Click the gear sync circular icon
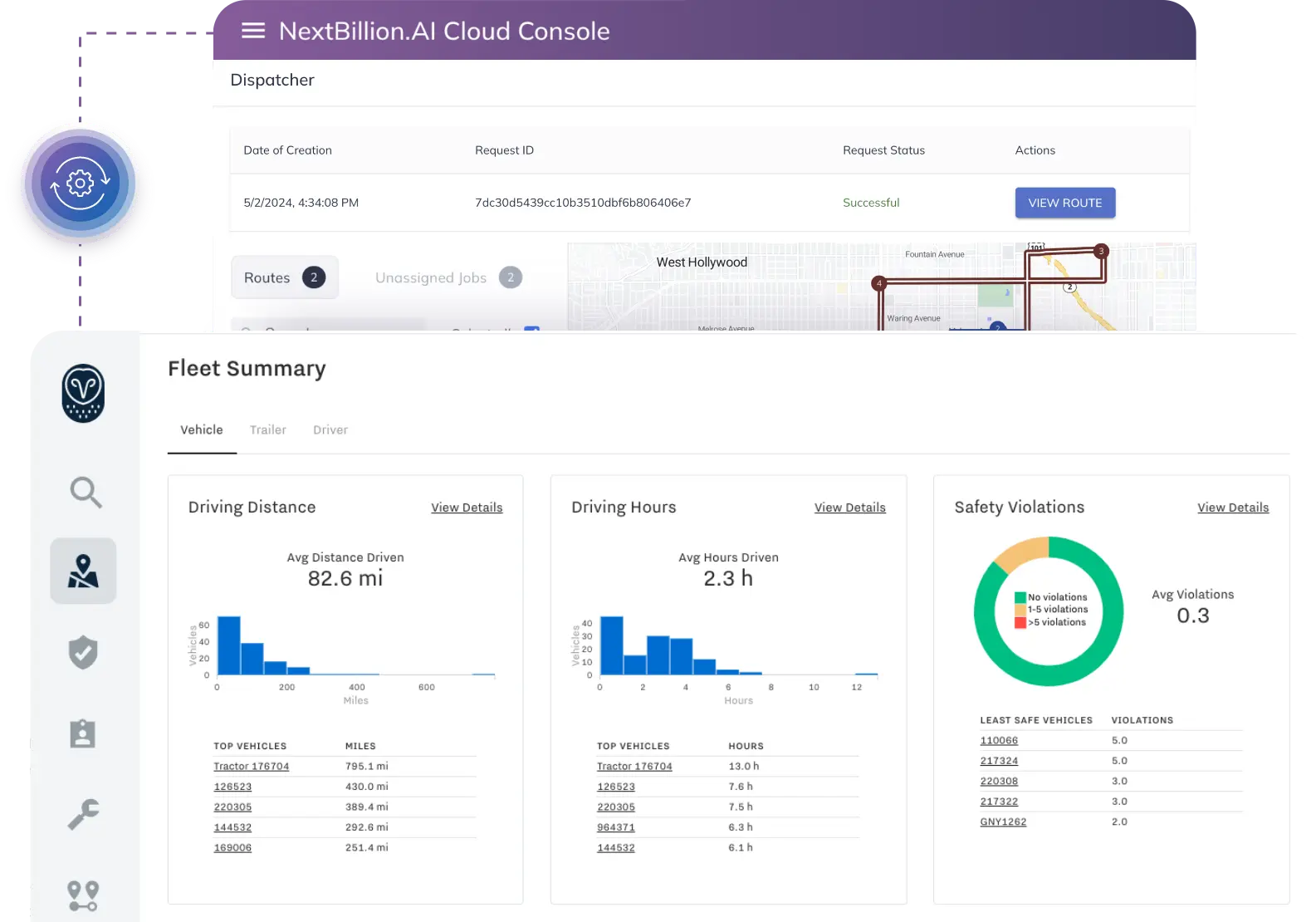The image size is (1316, 922). coord(80,183)
